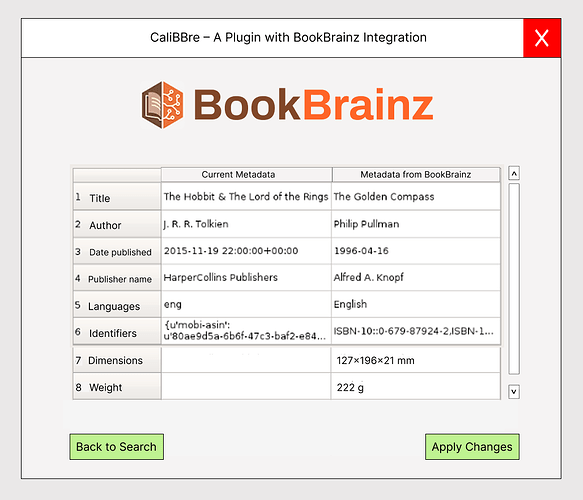Click the Back to Search button

point(116,446)
